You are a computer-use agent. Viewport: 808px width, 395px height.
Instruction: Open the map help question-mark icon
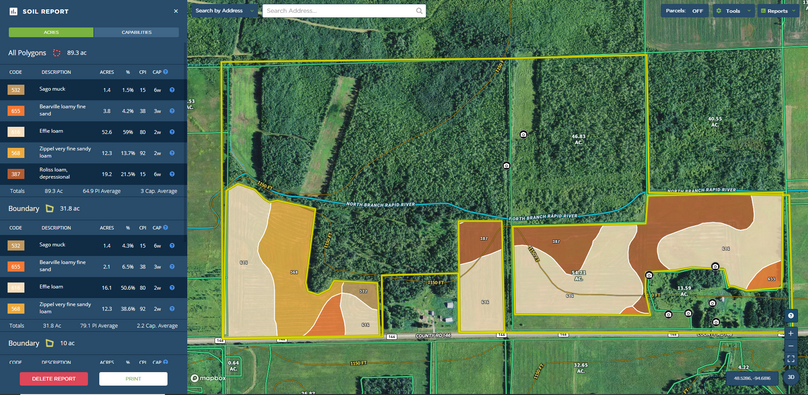pyautogui.click(x=790, y=315)
